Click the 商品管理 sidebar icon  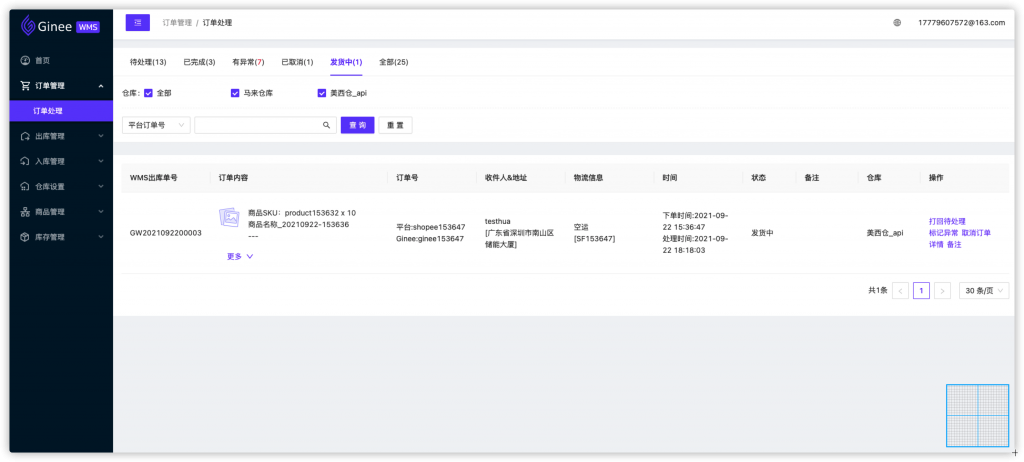25,212
